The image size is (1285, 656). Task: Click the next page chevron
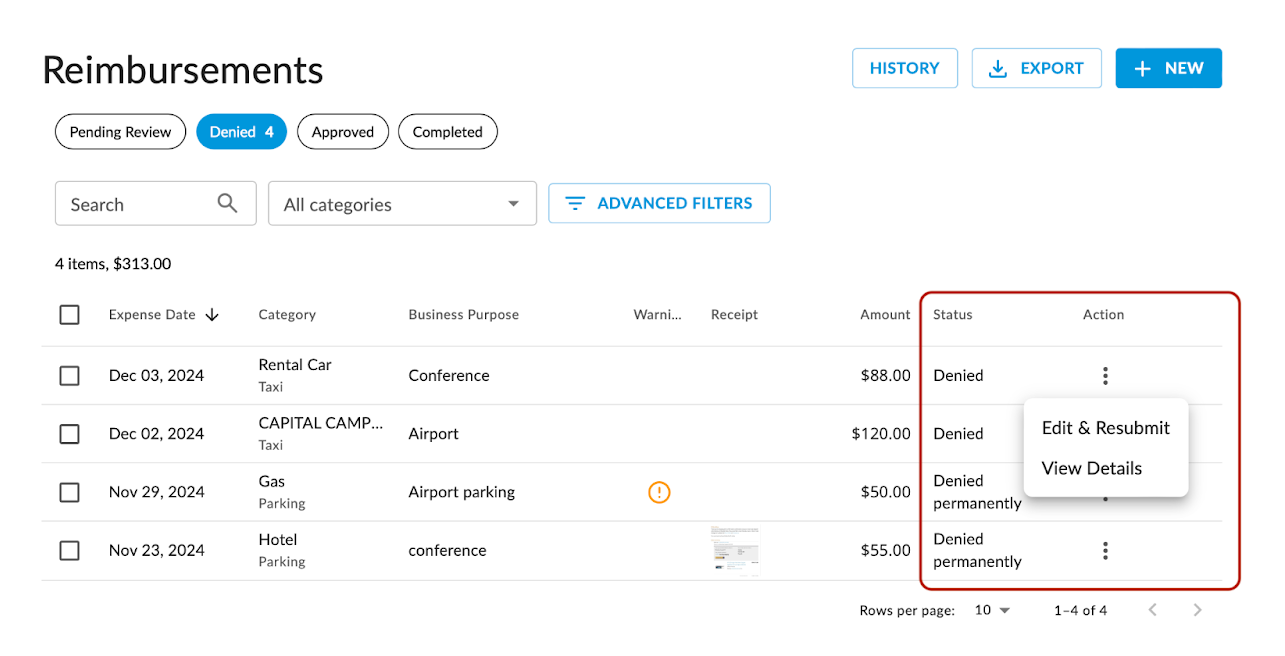[1197, 609]
